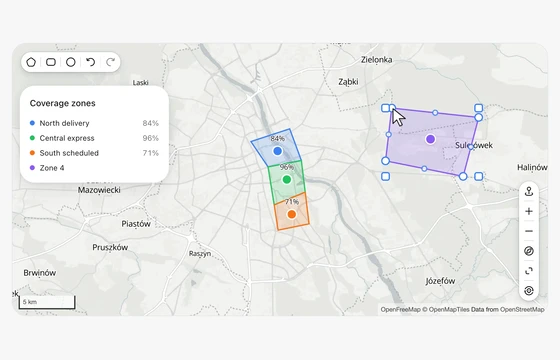The width and height of the screenshot is (560, 360).
Task: Click the Halinów map label
Action: tap(532, 167)
